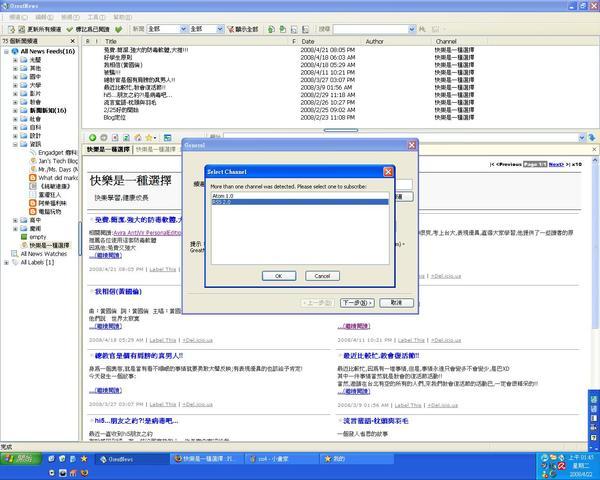
Task: Click the Previous page link in article pane
Action: pyautogui.click(x=509, y=165)
